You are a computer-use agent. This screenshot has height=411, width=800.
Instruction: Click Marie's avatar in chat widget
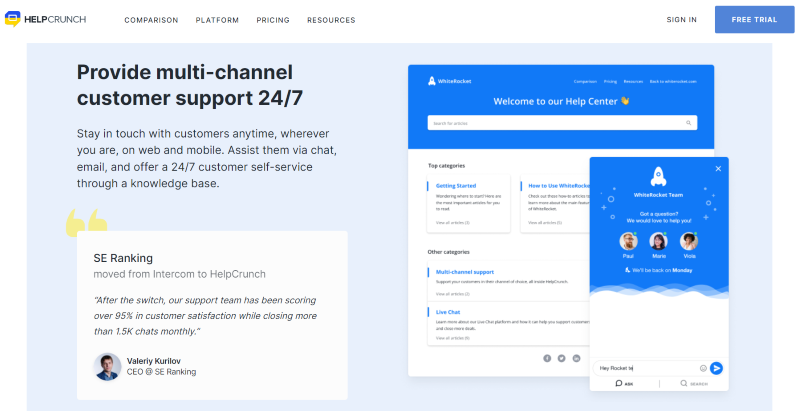(x=658, y=241)
